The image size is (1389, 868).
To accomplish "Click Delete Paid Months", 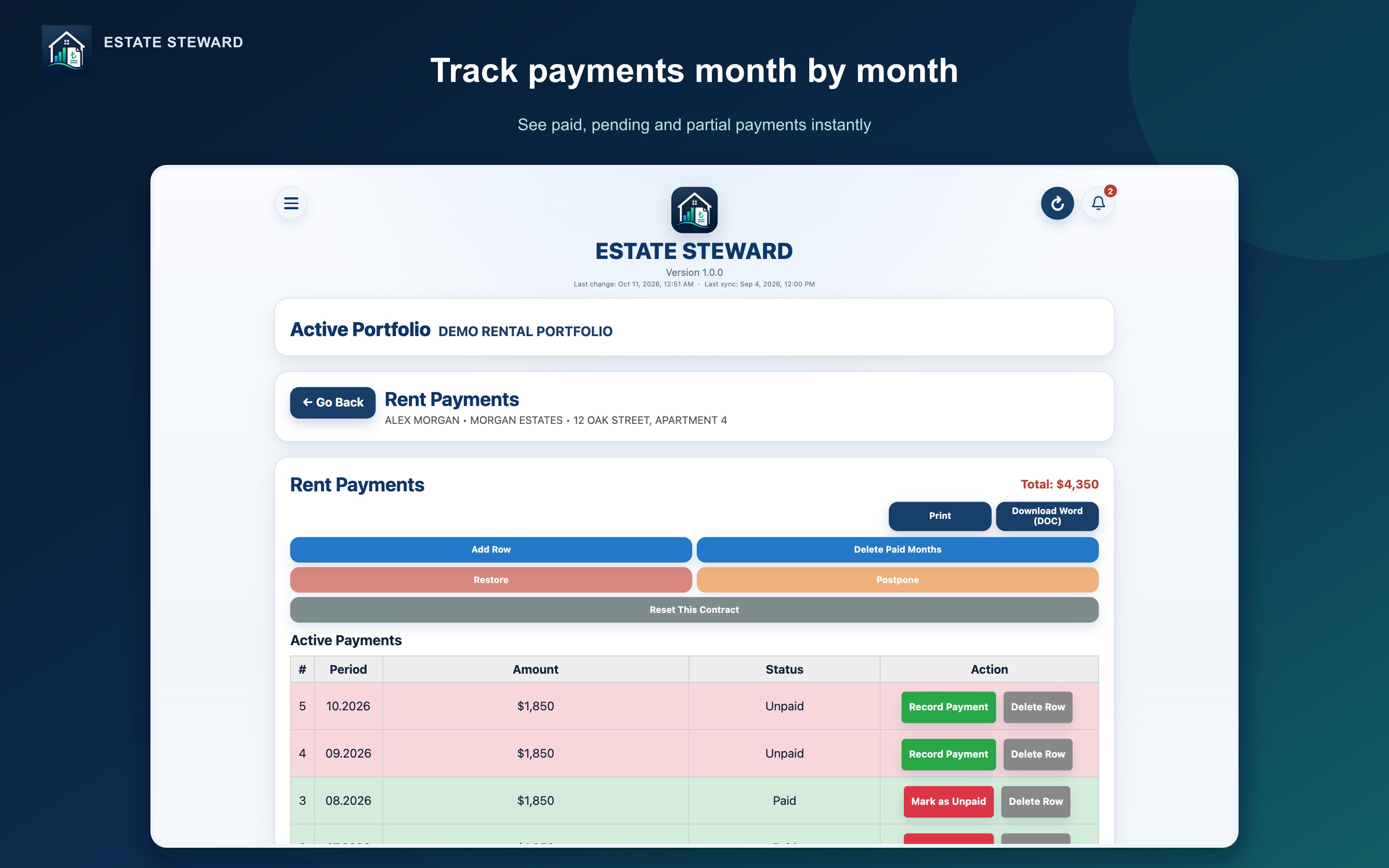I will (x=897, y=549).
